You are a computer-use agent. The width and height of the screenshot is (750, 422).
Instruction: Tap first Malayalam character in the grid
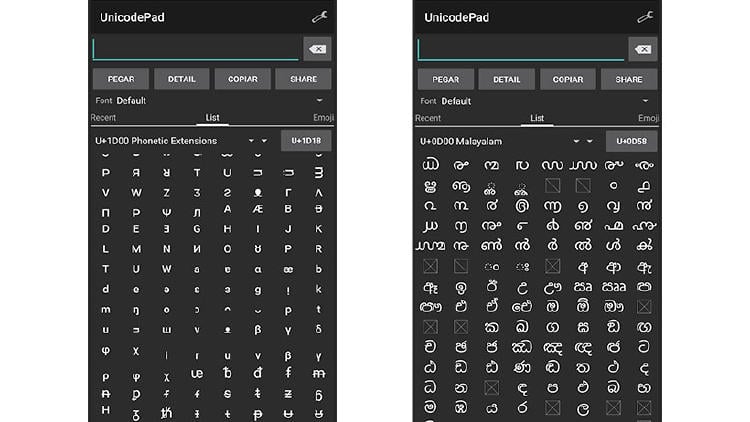pyautogui.click(x=431, y=165)
